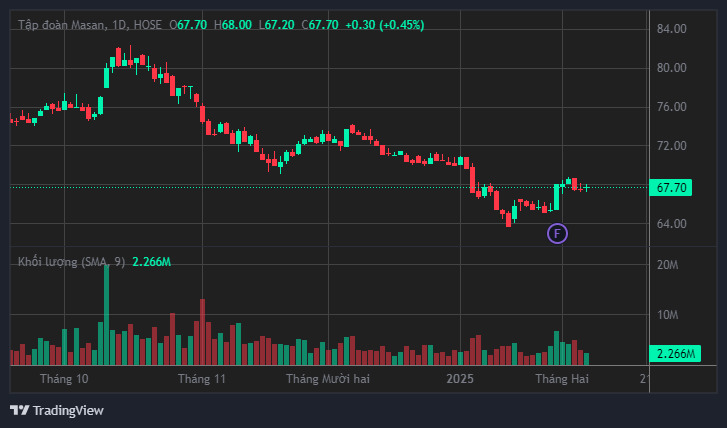Click the 72.00 price axis label
Screen dimensions: 727x428
point(671,146)
